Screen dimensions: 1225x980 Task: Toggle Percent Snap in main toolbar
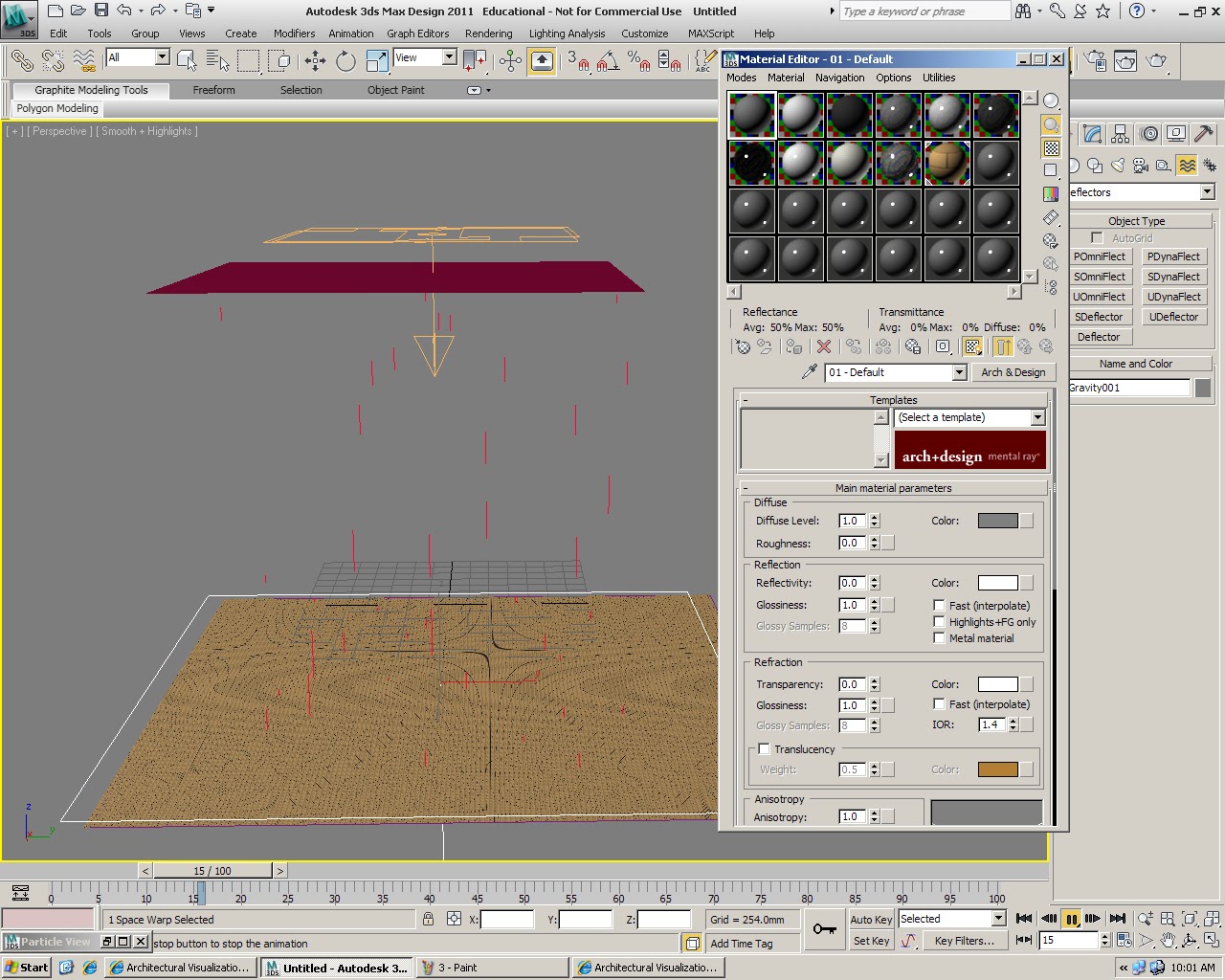[x=638, y=61]
